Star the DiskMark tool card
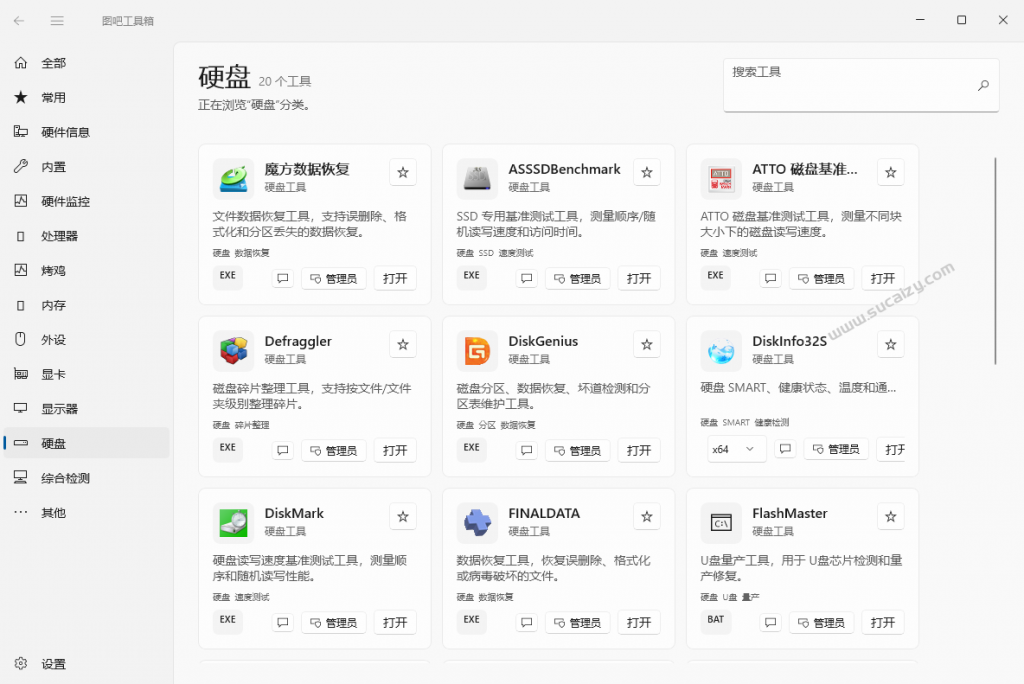Viewport: 1024px width, 684px height. click(403, 517)
